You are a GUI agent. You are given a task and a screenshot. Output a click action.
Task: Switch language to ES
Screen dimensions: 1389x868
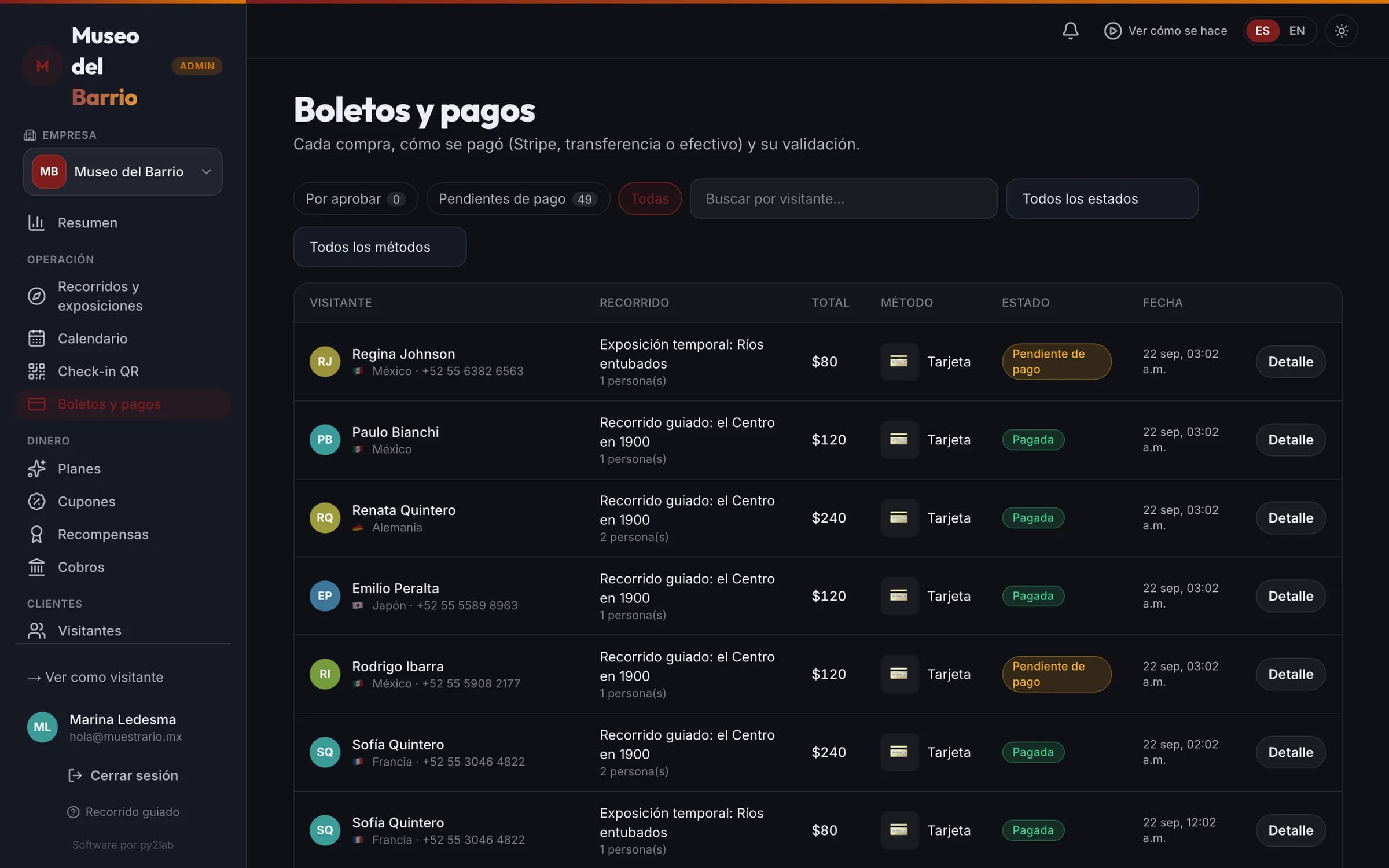tap(1262, 31)
